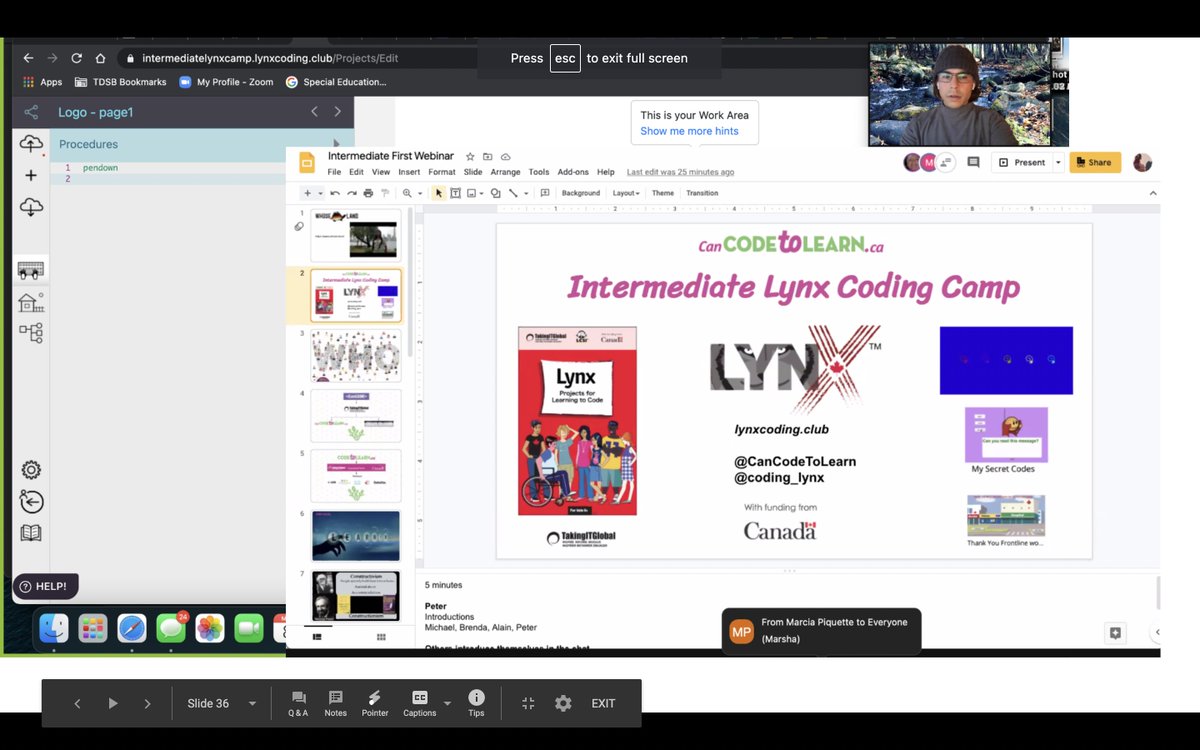Click the lynxcoding.club address bar
The width and height of the screenshot is (1200, 750).
coord(270,58)
